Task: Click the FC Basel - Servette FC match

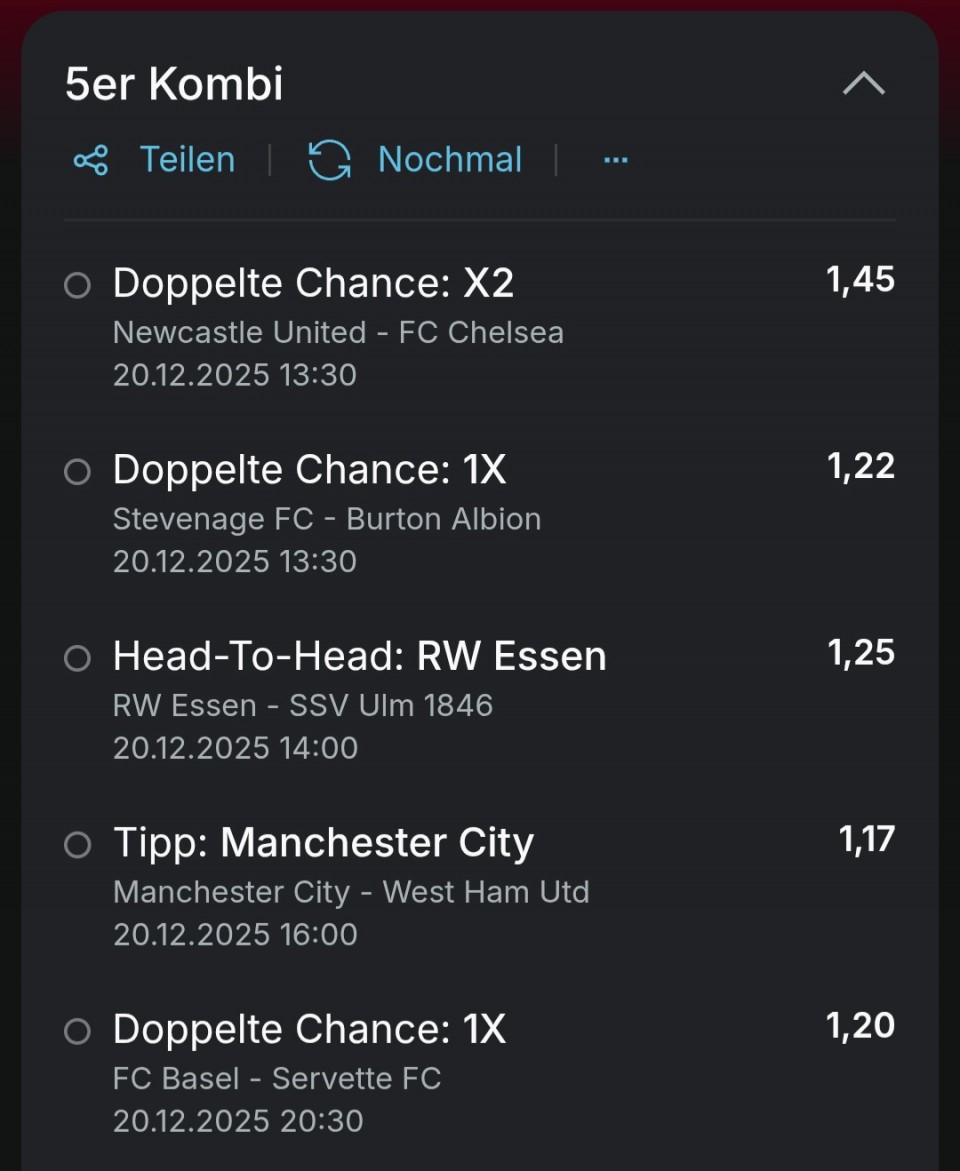Action: [277, 1078]
